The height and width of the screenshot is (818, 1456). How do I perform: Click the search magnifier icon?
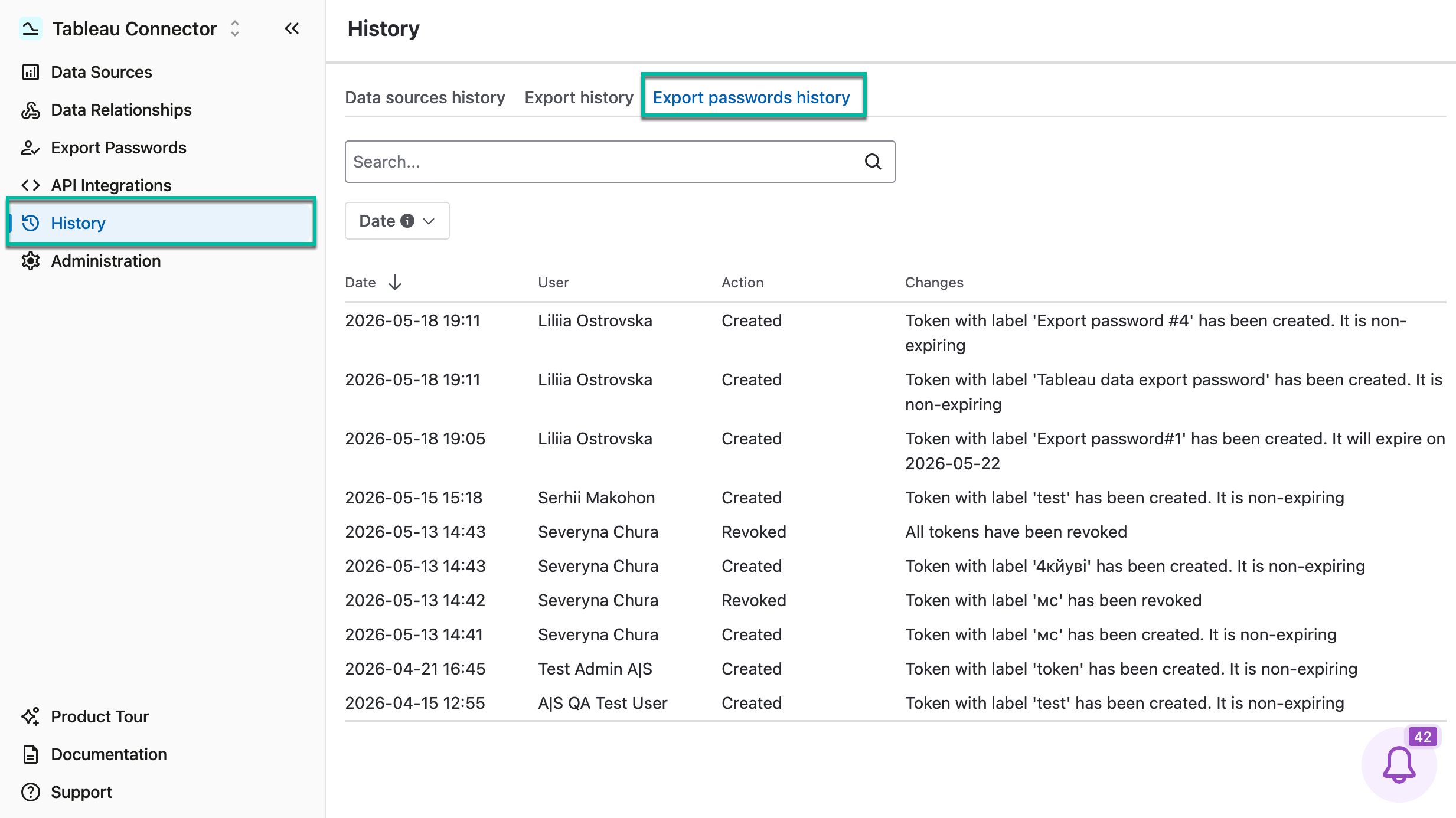tap(873, 162)
